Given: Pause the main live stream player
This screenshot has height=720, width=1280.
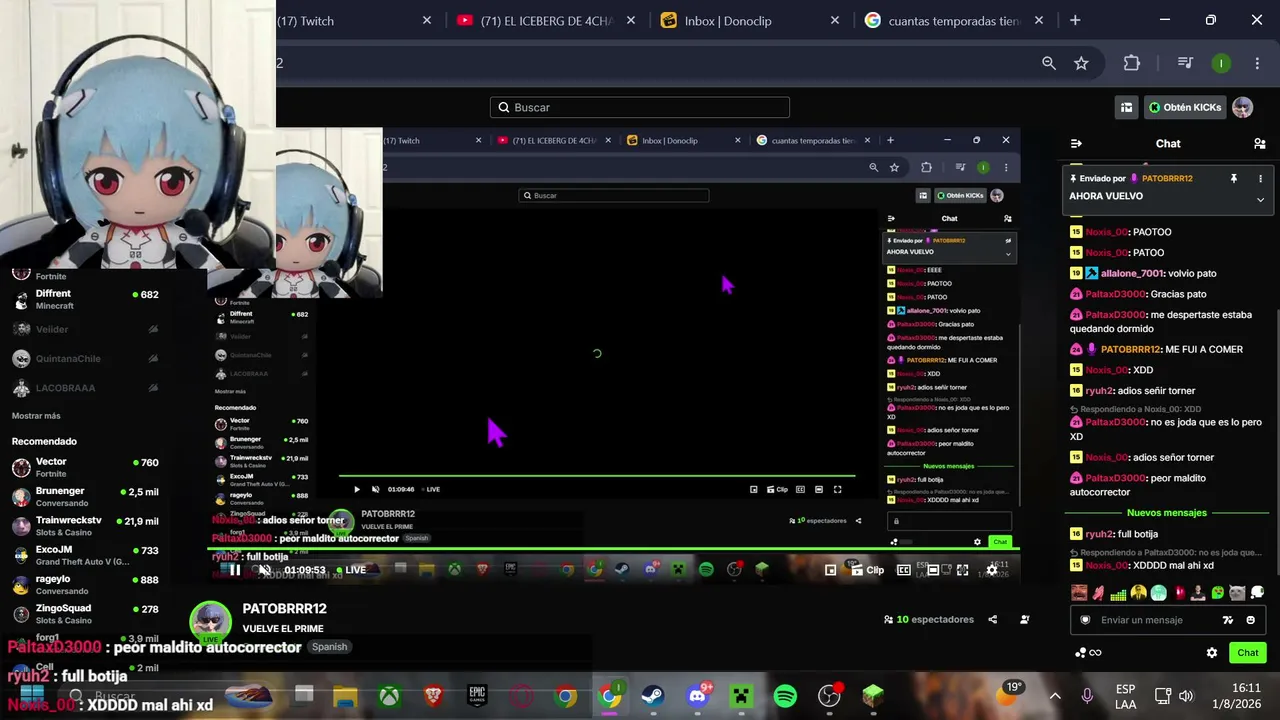Looking at the screenshot, I should (x=234, y=570).
